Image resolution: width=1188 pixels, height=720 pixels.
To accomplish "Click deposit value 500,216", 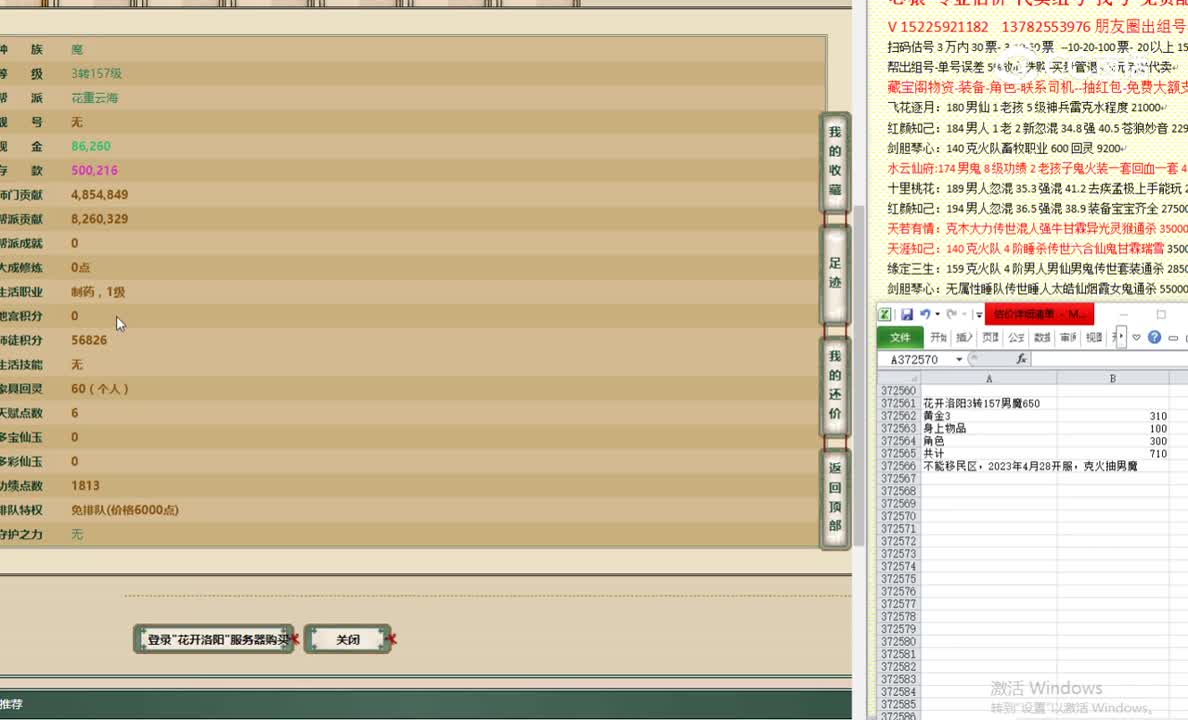I will click(95, 171).
